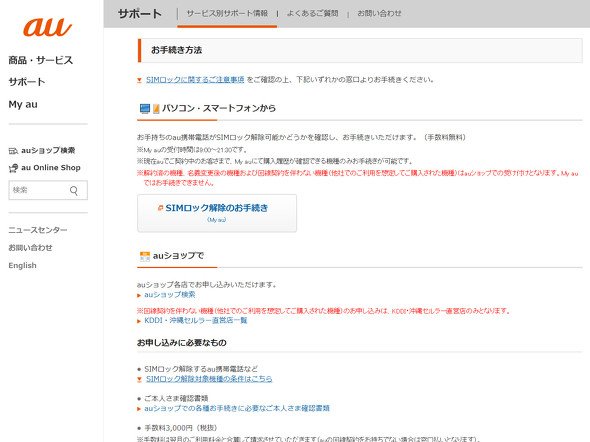The height and width of the screenshot is (442, 590).
Task: Switch site language to English
Action: click(x=22, y=265)
